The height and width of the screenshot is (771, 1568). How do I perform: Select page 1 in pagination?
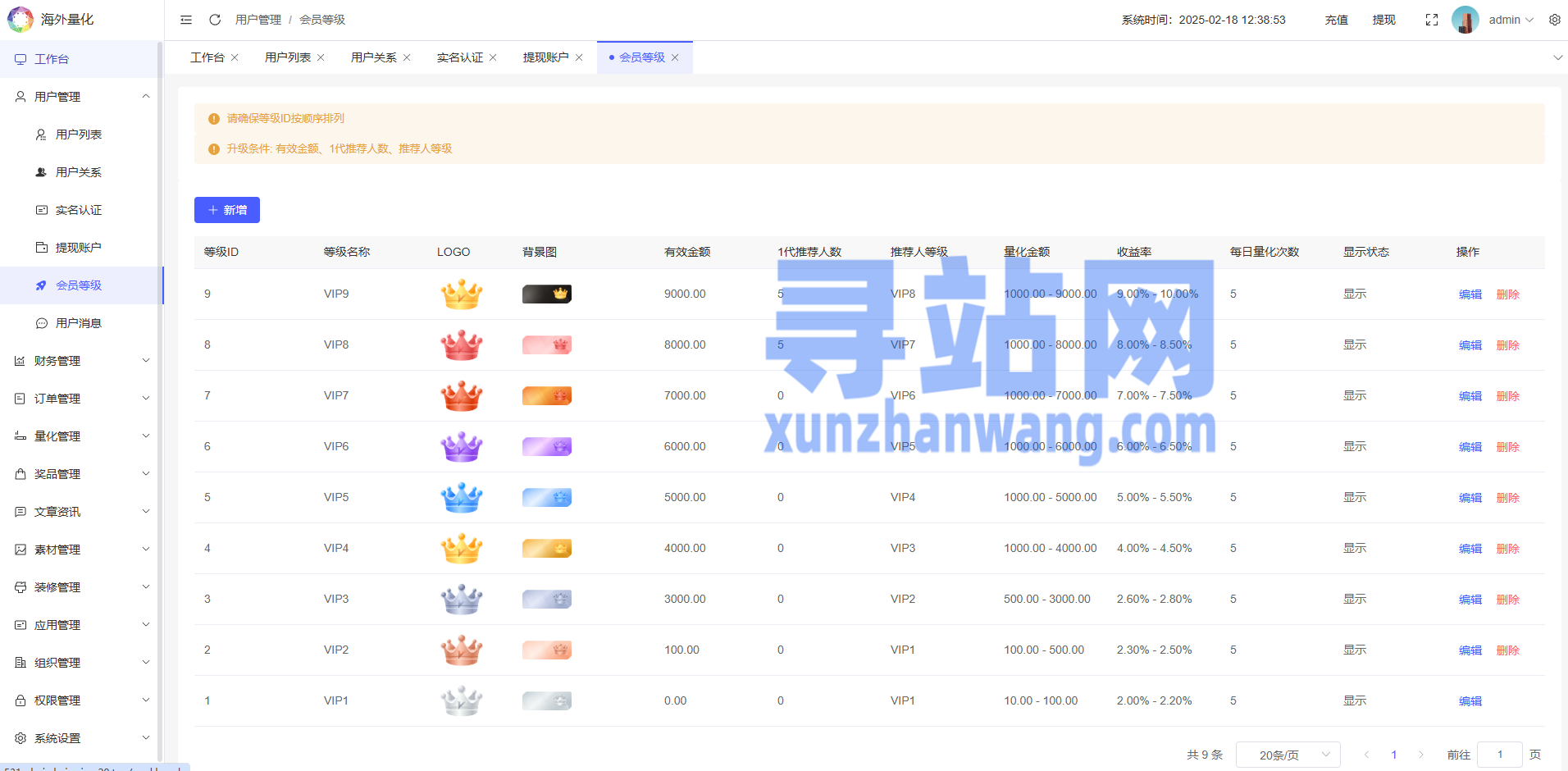[1394, 755]
